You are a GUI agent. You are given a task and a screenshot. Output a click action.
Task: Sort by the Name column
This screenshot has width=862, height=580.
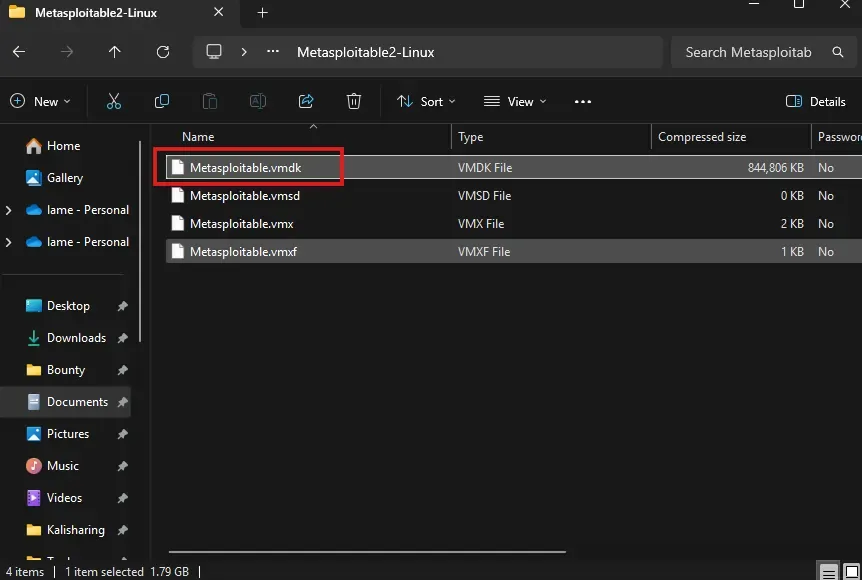pyautogui.click(x=198, y=137)
